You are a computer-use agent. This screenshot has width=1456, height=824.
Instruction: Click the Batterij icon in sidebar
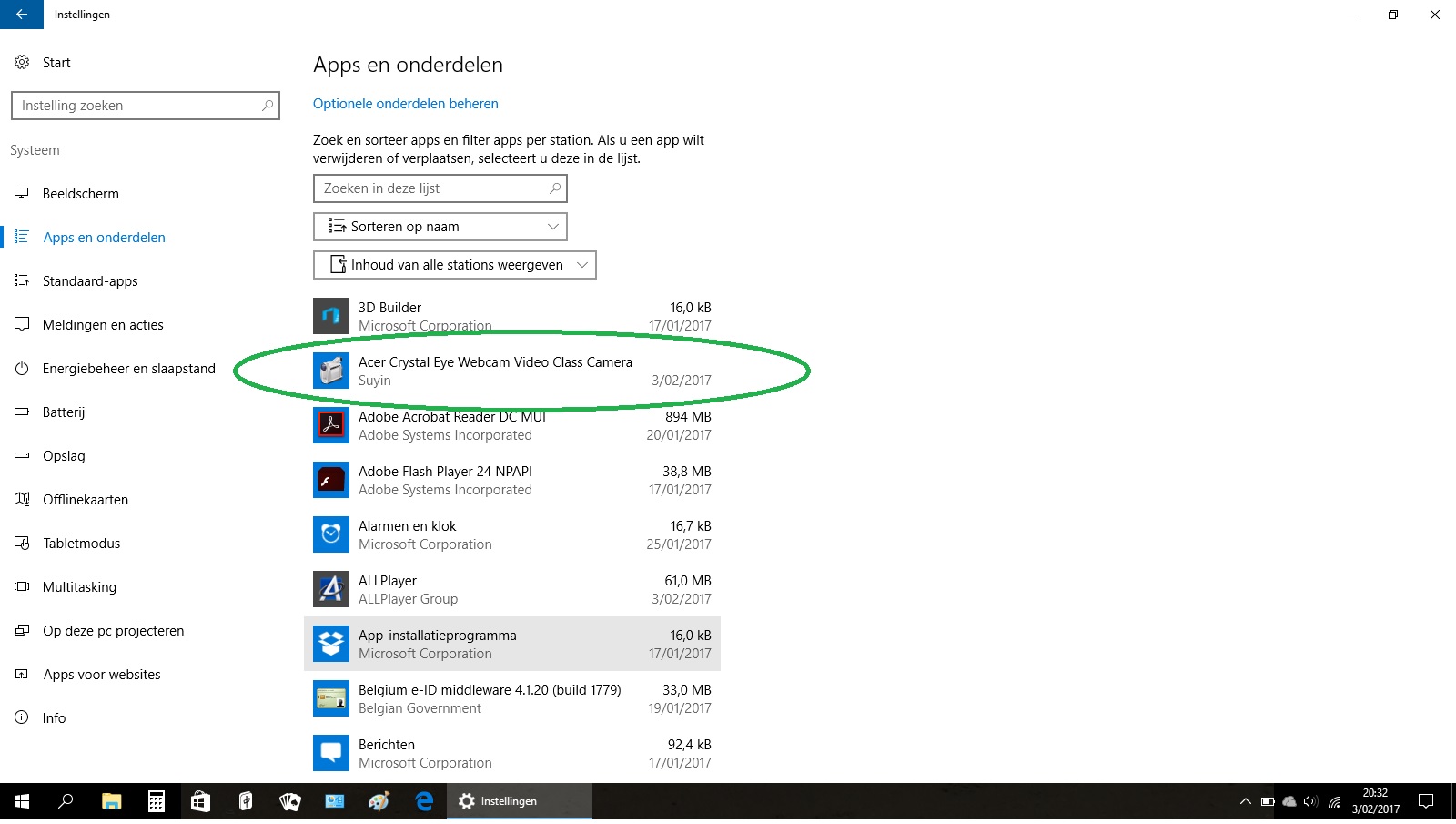(x=22, y=412)
